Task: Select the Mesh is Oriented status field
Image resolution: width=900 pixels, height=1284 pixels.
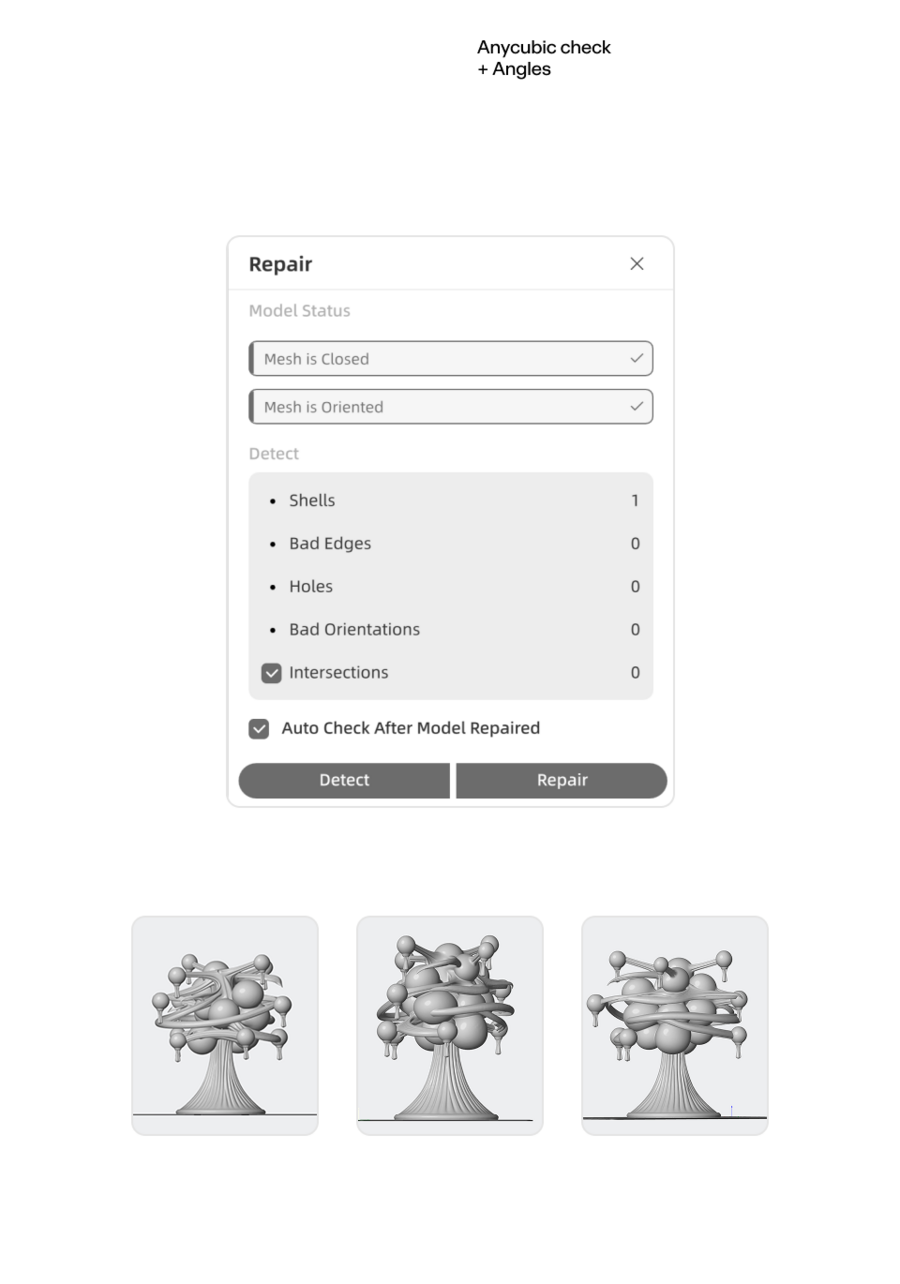Action: point(440,407)
